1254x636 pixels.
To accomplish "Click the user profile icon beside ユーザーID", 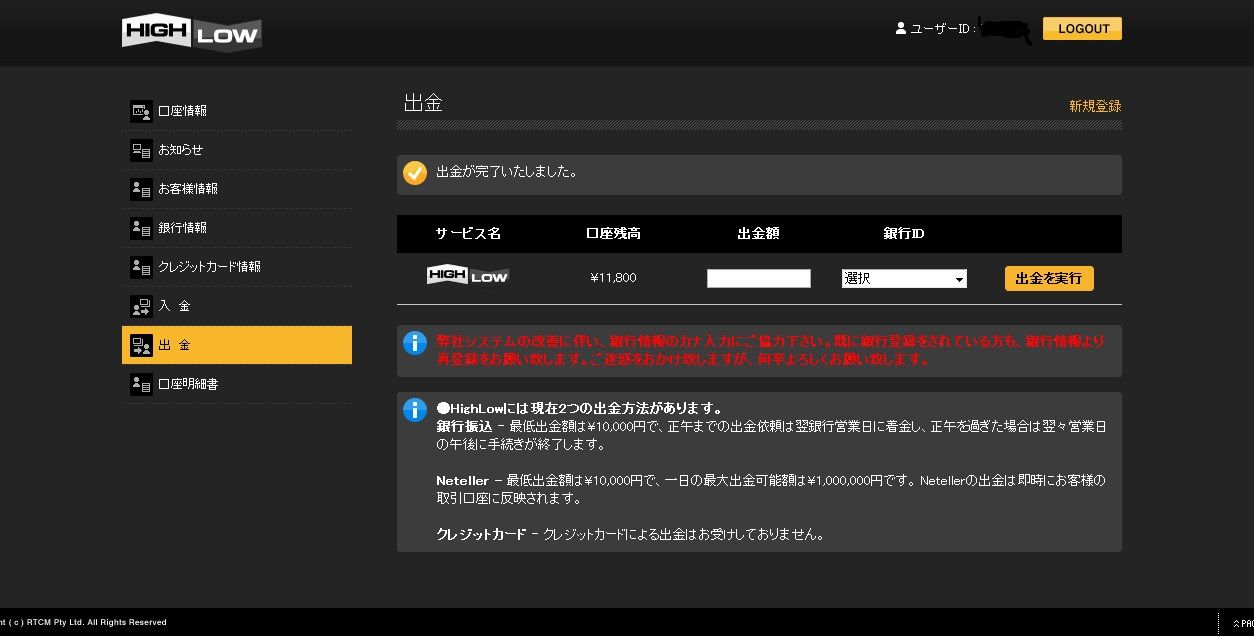I will 900,29.
